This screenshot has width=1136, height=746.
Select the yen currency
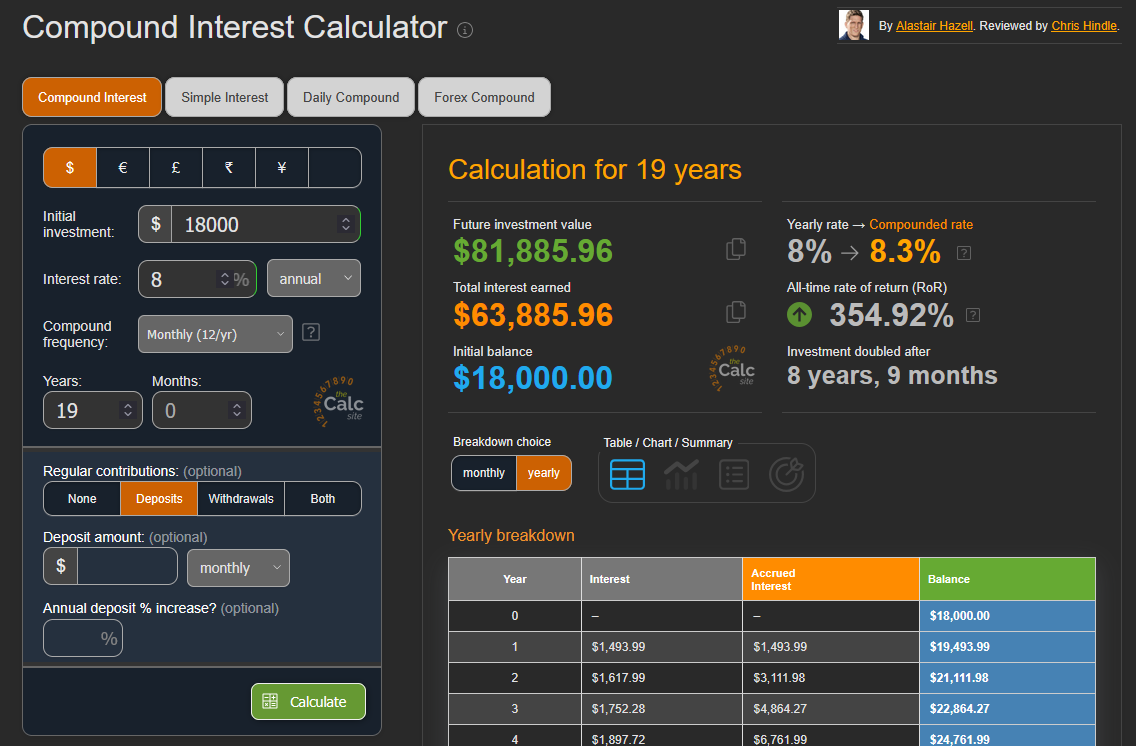pos(282,167)
